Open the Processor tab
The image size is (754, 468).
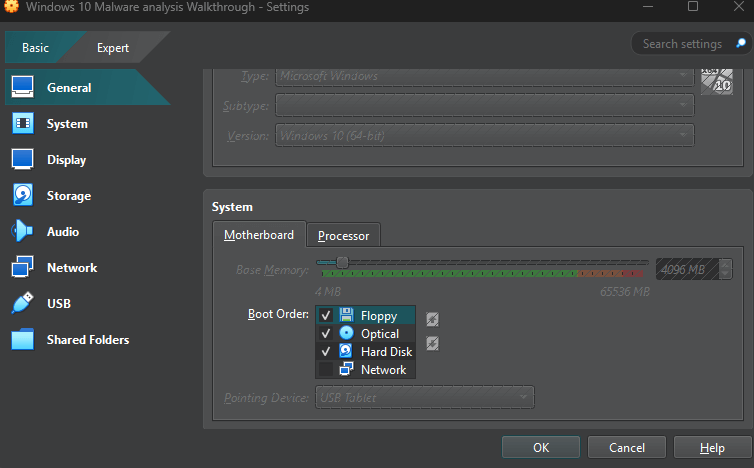click(x=343, y=236)
